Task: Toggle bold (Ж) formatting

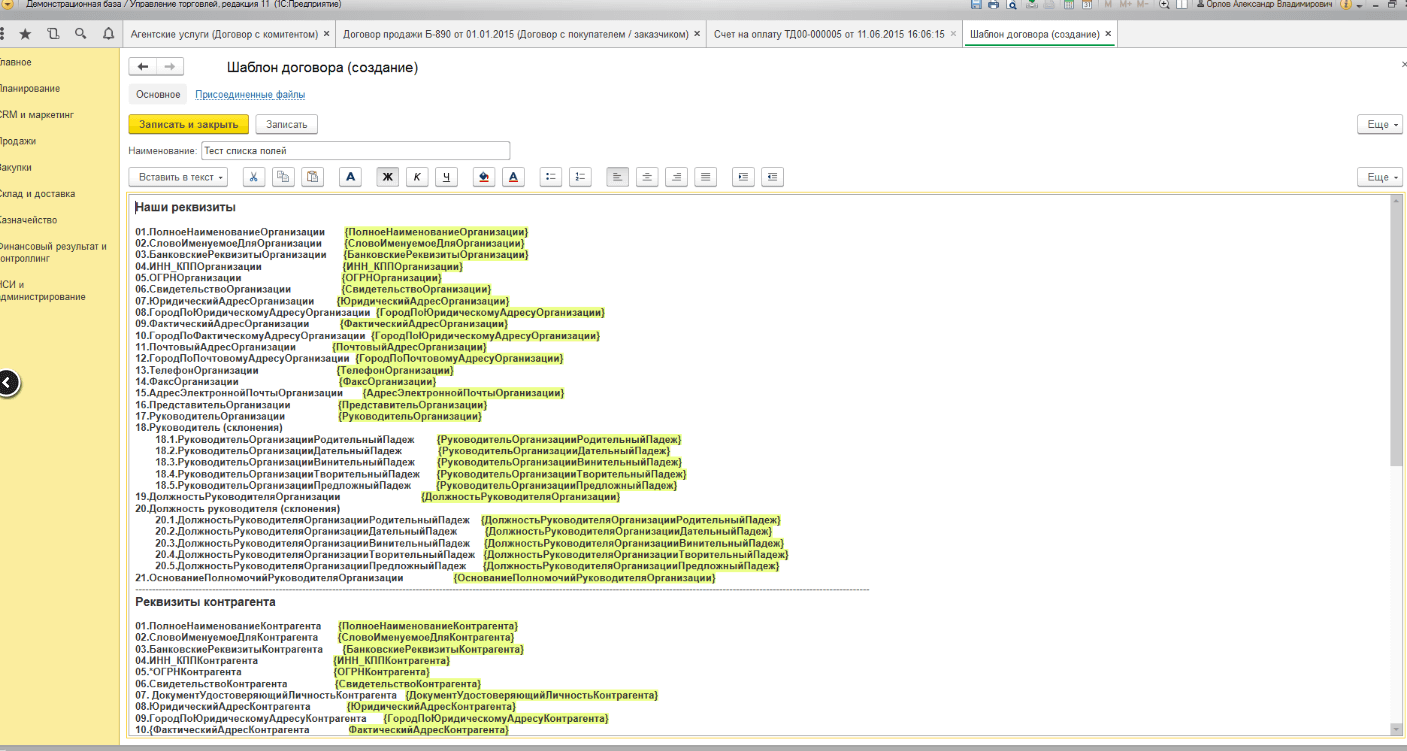Action: click(388, 177)
